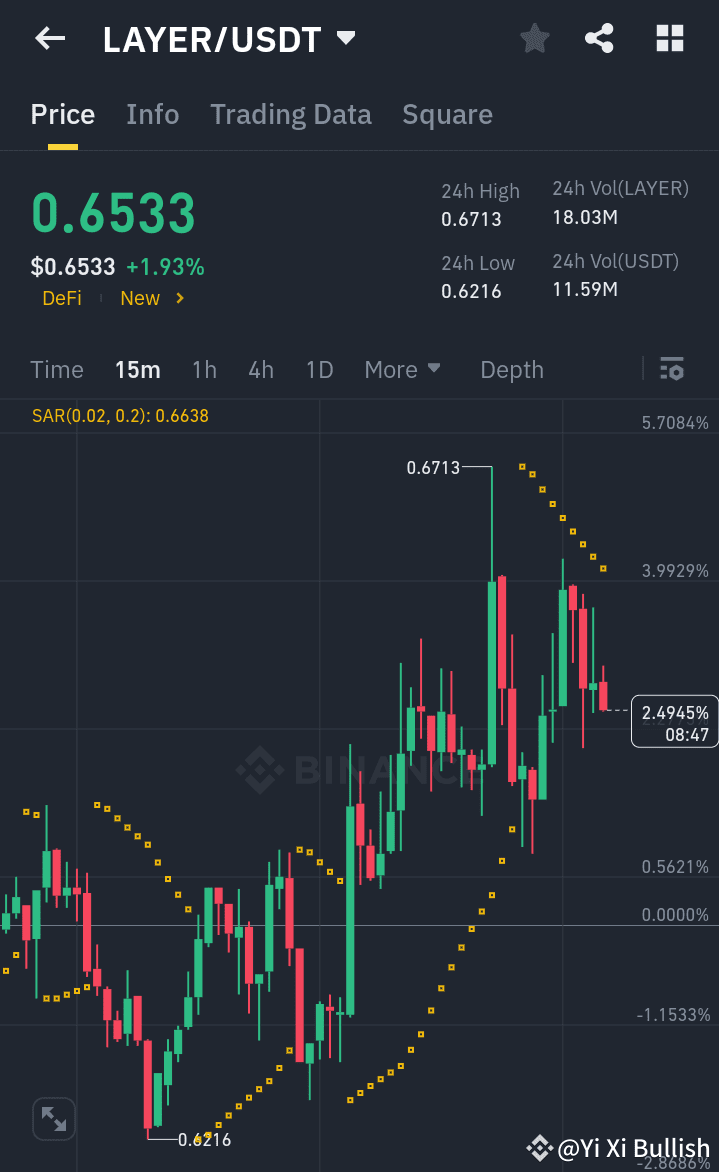This screenshot has width=719, height=1172.
Task: Open the share options icon
Action: point(599,38)
